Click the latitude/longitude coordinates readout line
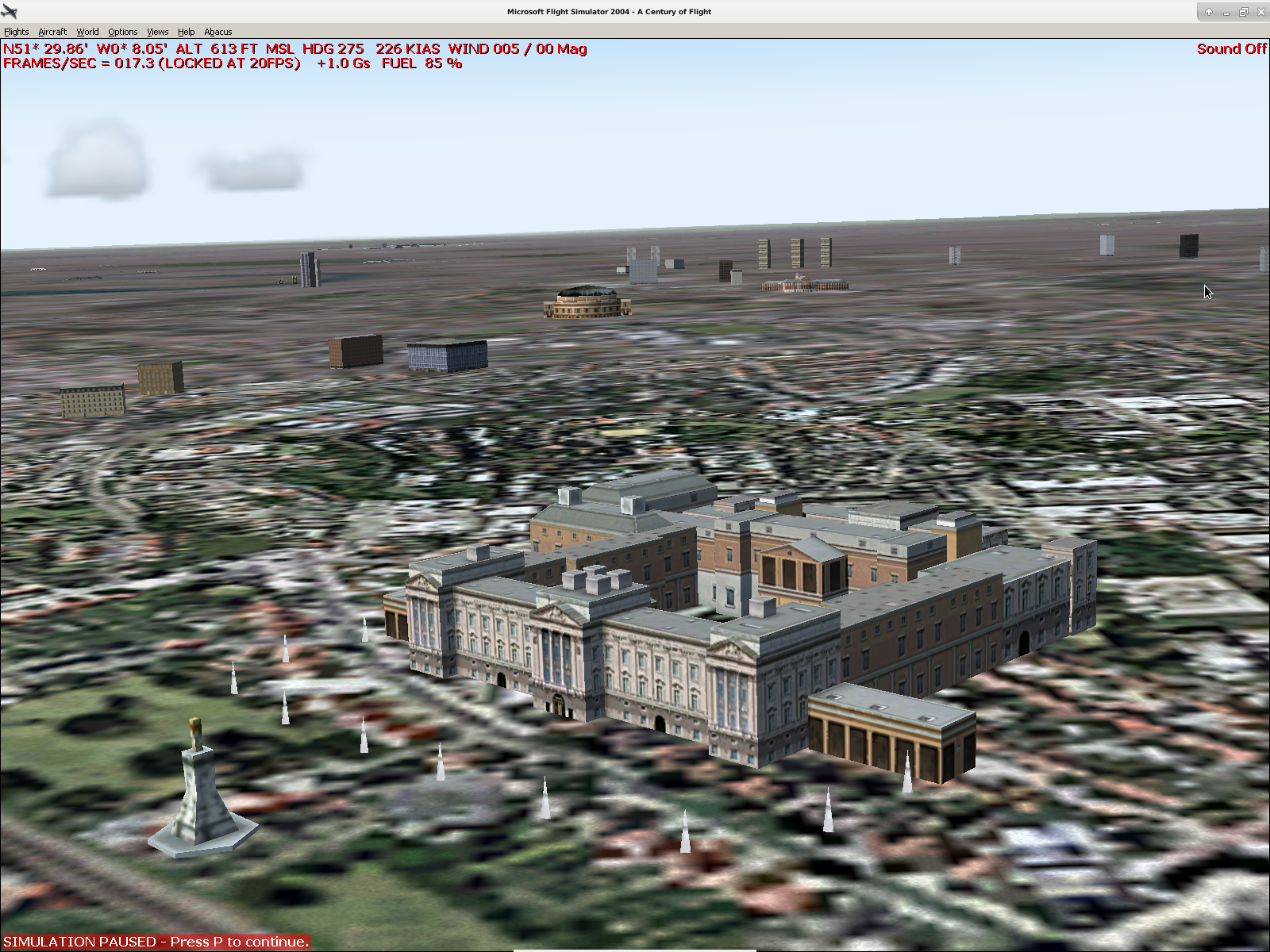 click(294, 49)
